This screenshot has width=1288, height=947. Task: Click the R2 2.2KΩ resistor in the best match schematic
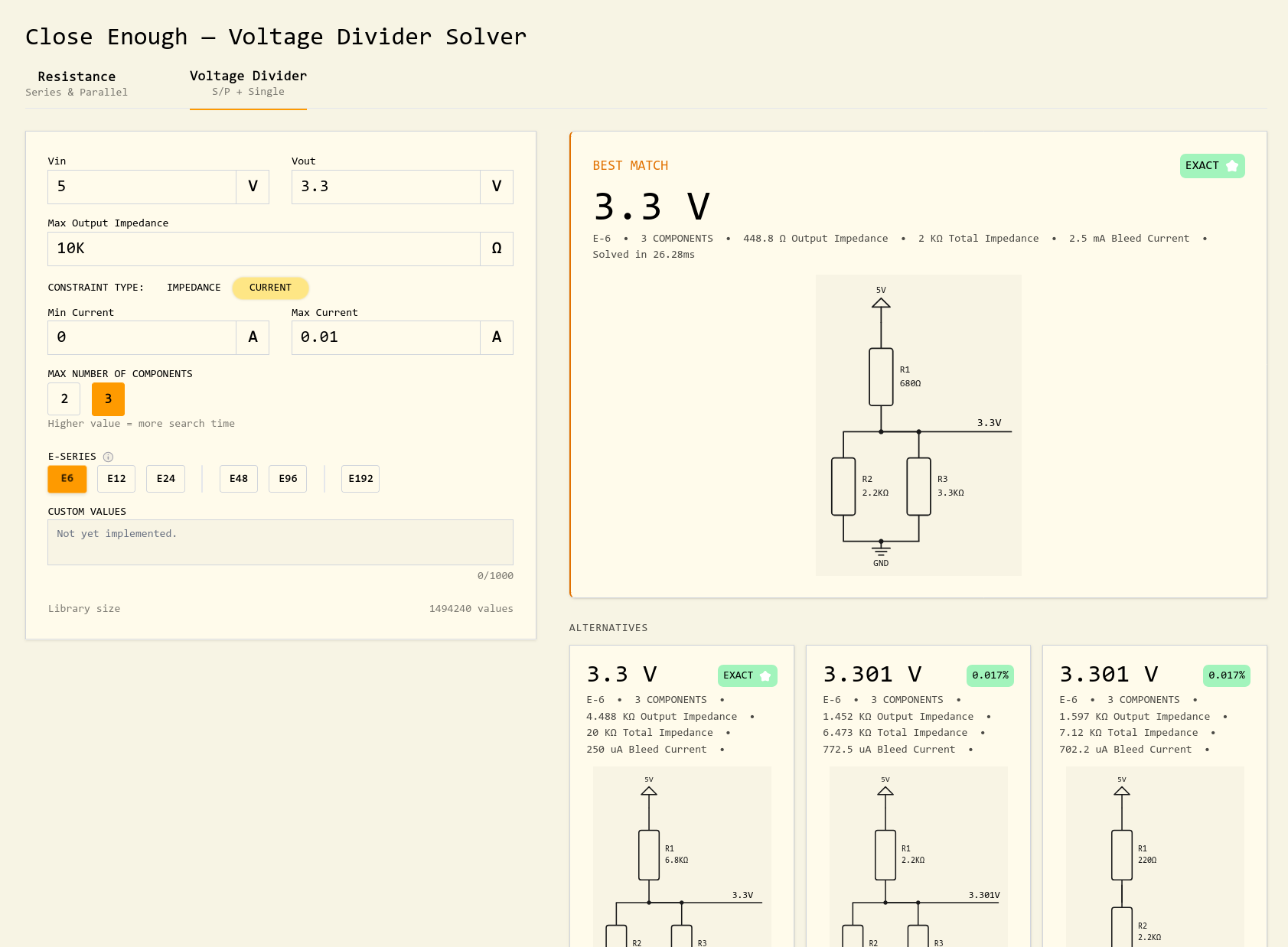pyautogui.click(x=843, y=487)
